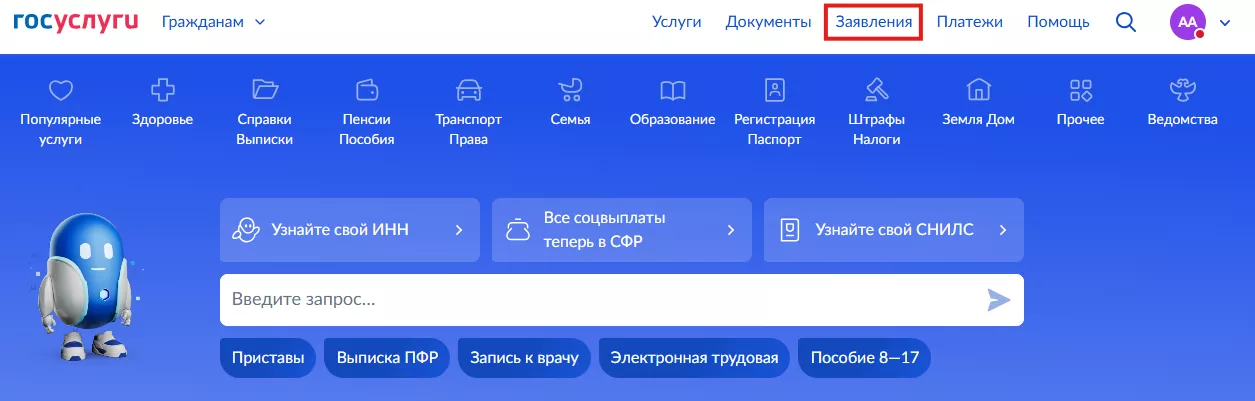The width and height of the screenshot is (1255, 401).
Task: Open the Прочее grid icon
Action: pyautogui.click(x=1080, y=91)
